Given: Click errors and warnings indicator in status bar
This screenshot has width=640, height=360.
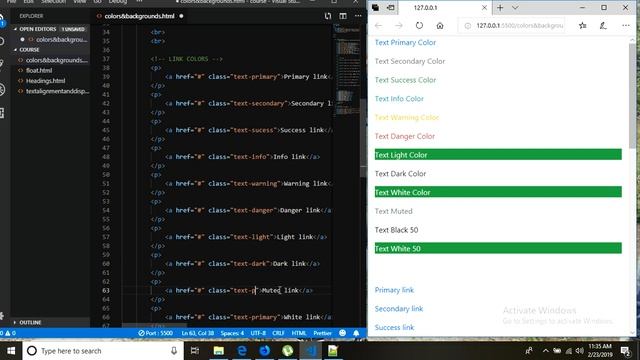Looking at the screenshot, I should pos(8,333).
